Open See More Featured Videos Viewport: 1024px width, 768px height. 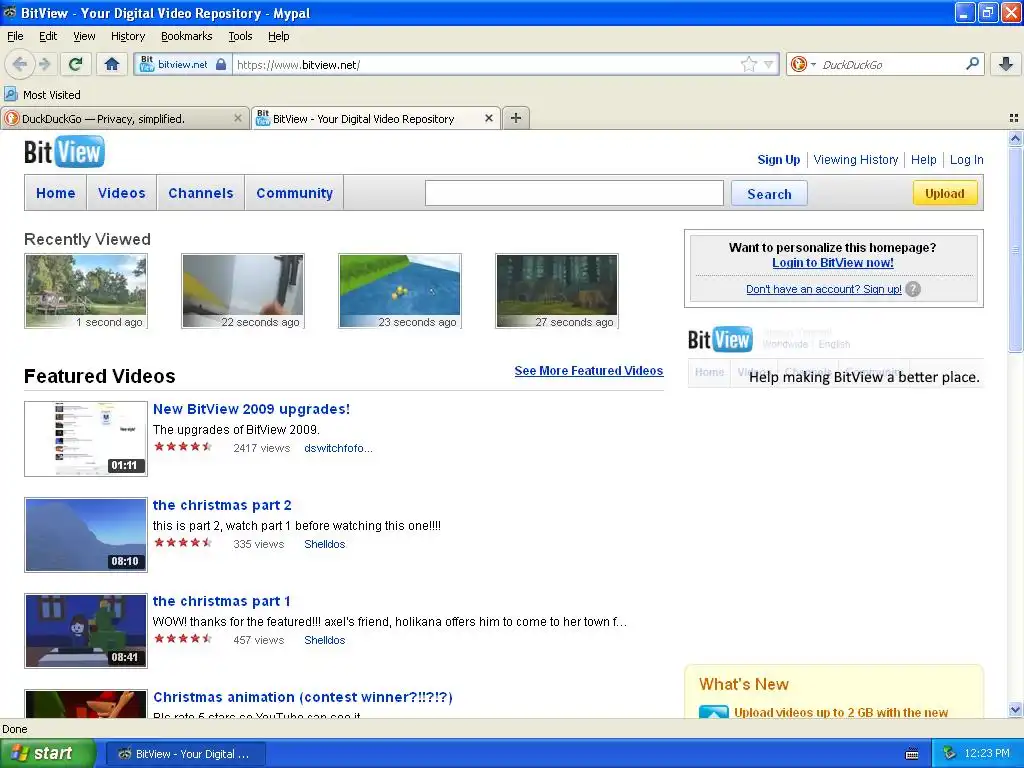588,370
